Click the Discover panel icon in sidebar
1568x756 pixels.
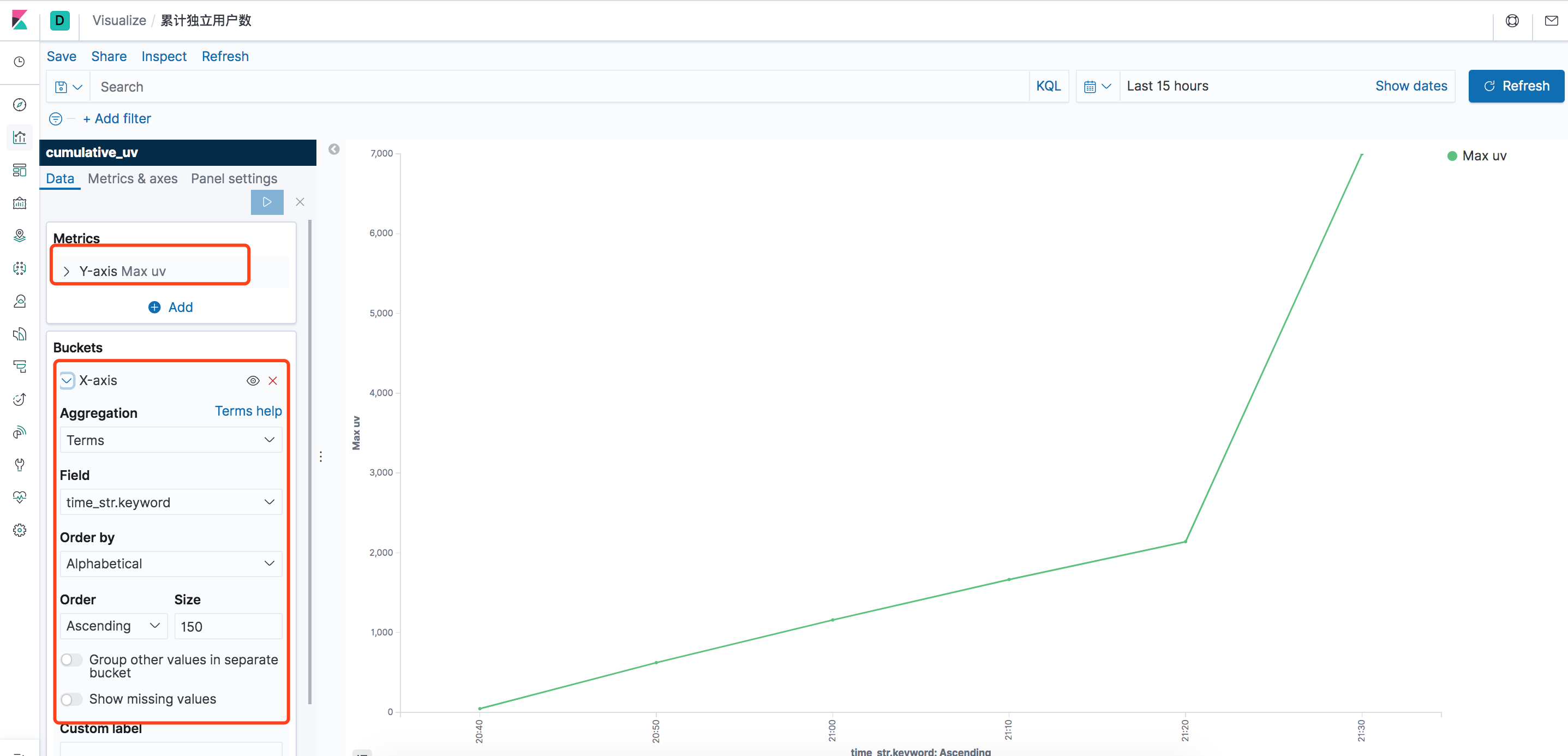tap(20, 104)
